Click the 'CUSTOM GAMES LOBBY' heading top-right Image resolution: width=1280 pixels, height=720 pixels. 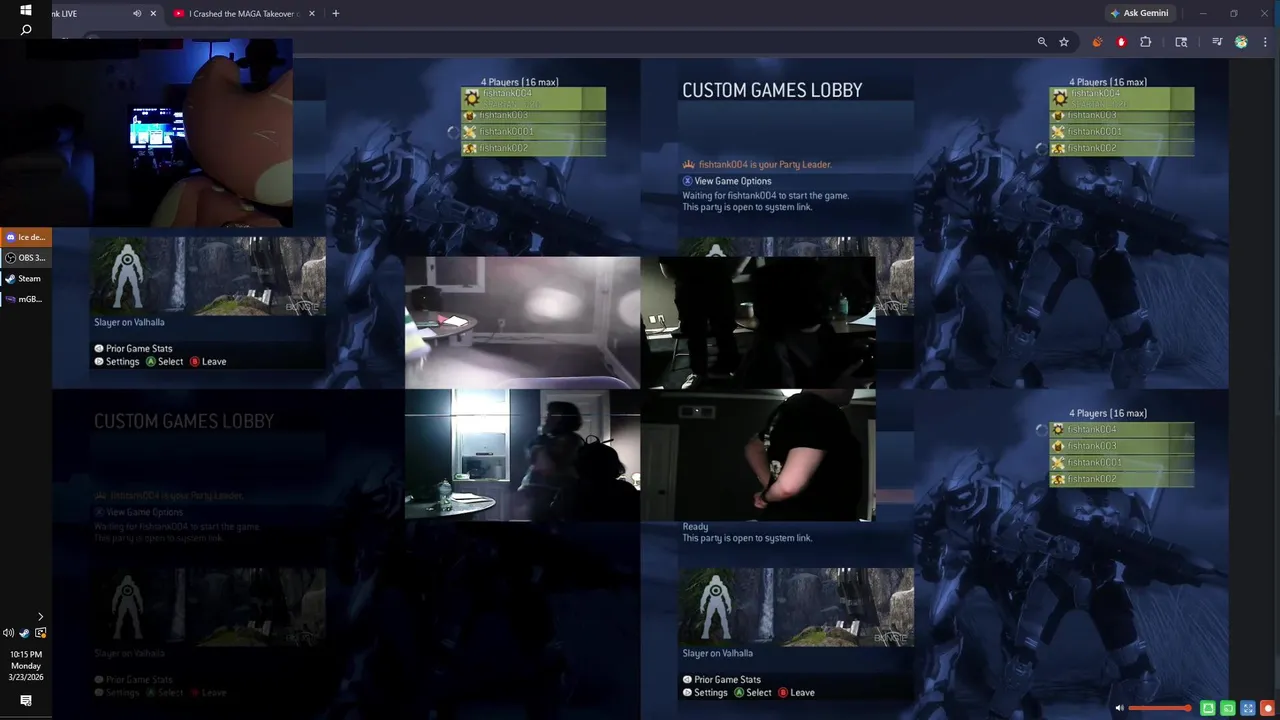tap(772, 90)
